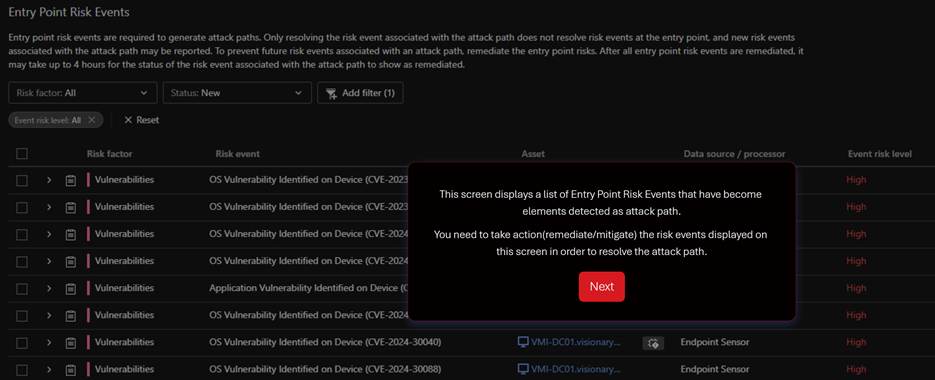Sort by the Event risk level header
Image resolution: width=935 pixels, height=380 pixels.
pos(880,154)
